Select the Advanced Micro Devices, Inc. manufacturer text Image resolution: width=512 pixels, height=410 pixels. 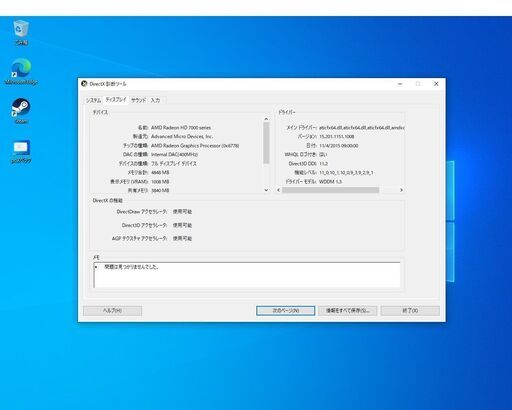[x=182, y=137]
